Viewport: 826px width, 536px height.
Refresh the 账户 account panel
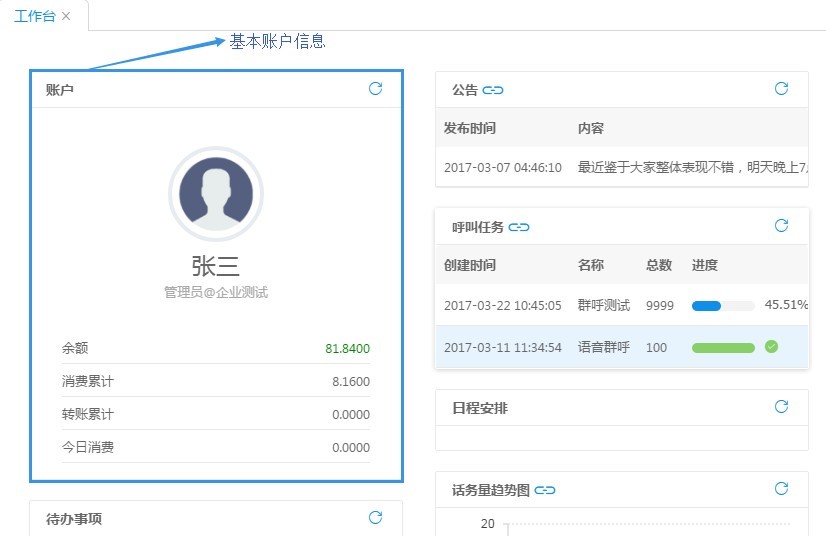click(x=375, y=89)
